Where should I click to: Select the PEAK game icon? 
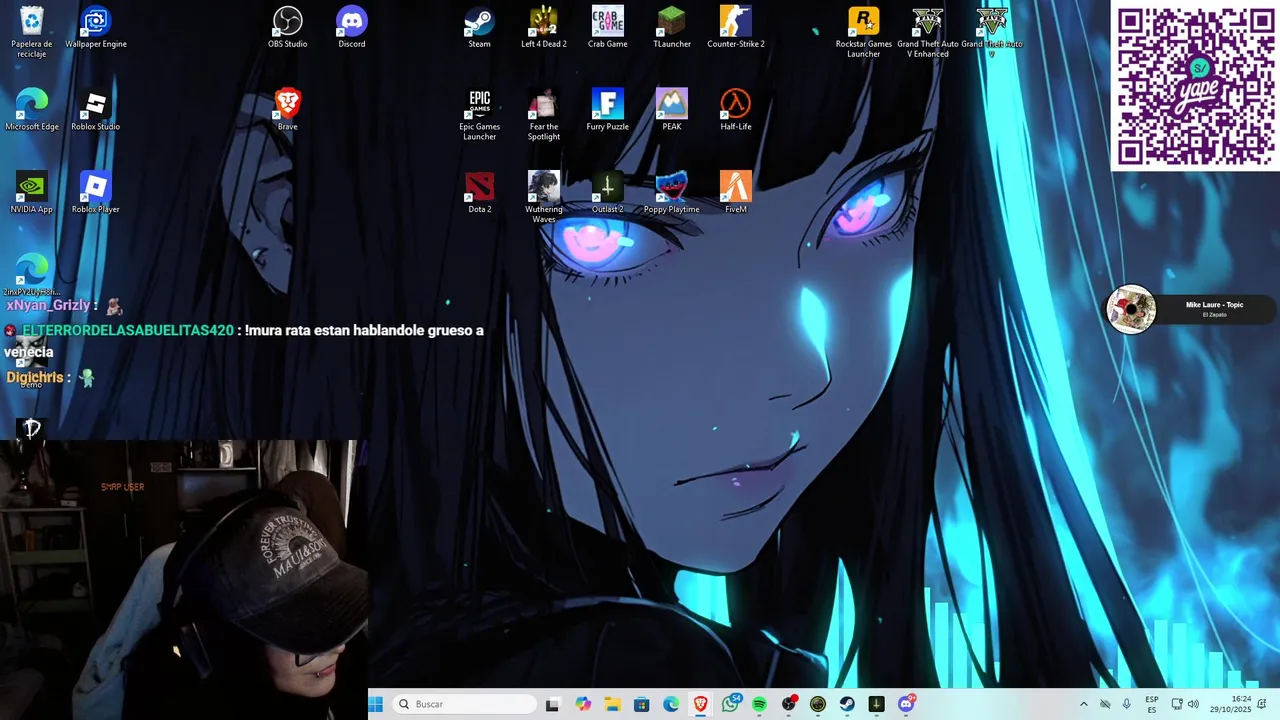tap(672, 110)
